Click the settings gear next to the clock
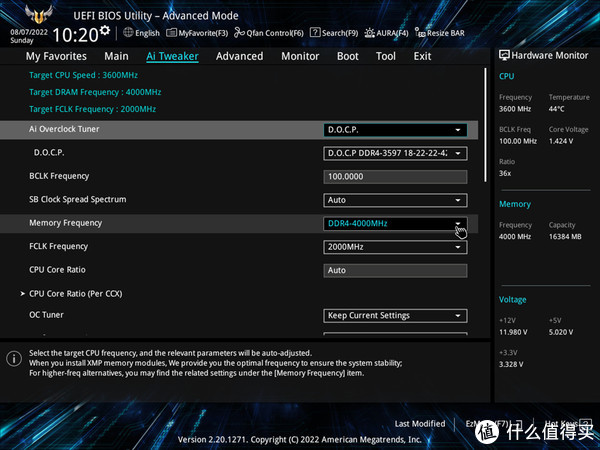 point(105,30)
